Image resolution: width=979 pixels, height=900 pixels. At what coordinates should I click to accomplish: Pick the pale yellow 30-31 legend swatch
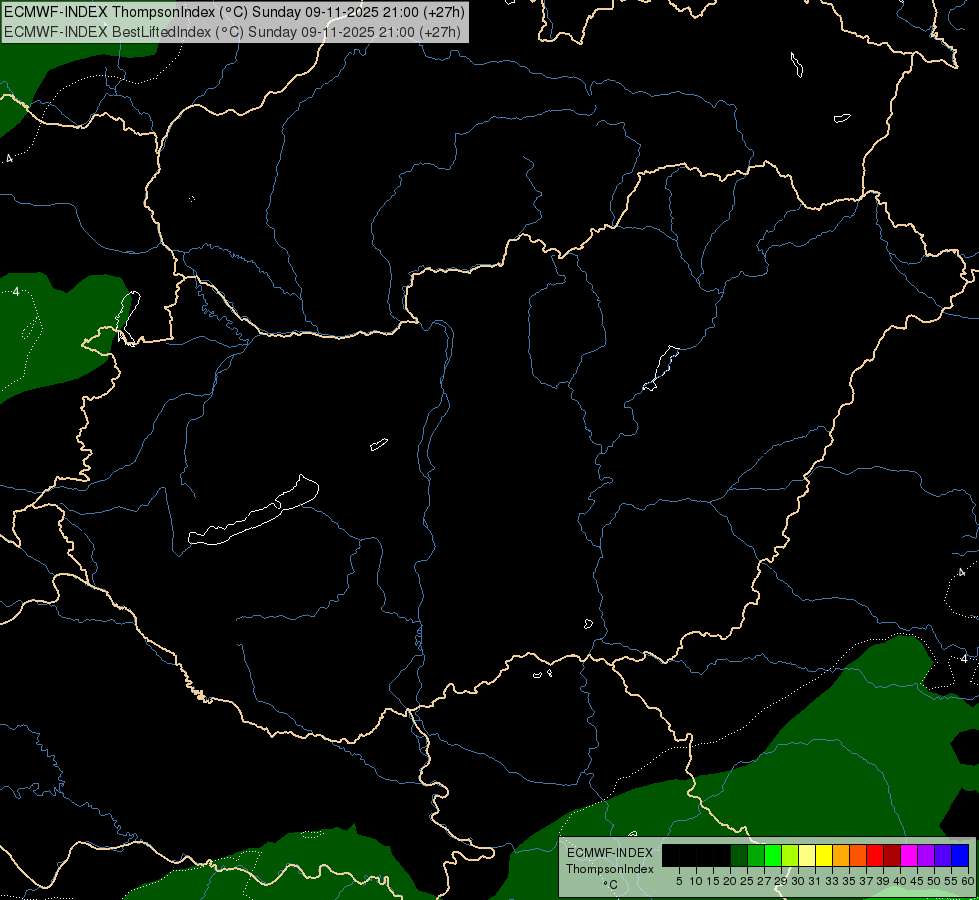coord(807,855)
